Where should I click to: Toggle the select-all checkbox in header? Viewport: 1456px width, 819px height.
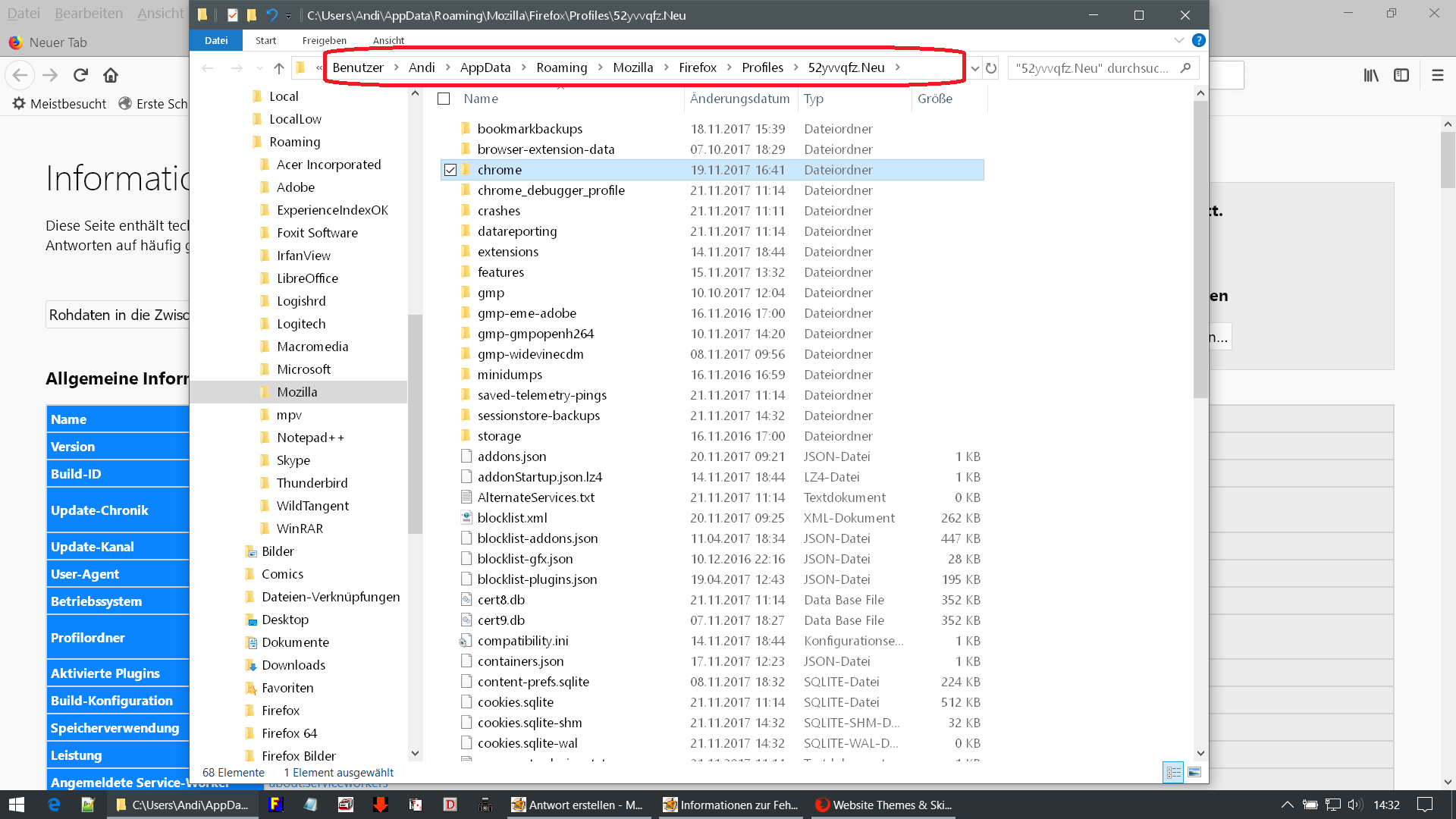coord(444,99)
